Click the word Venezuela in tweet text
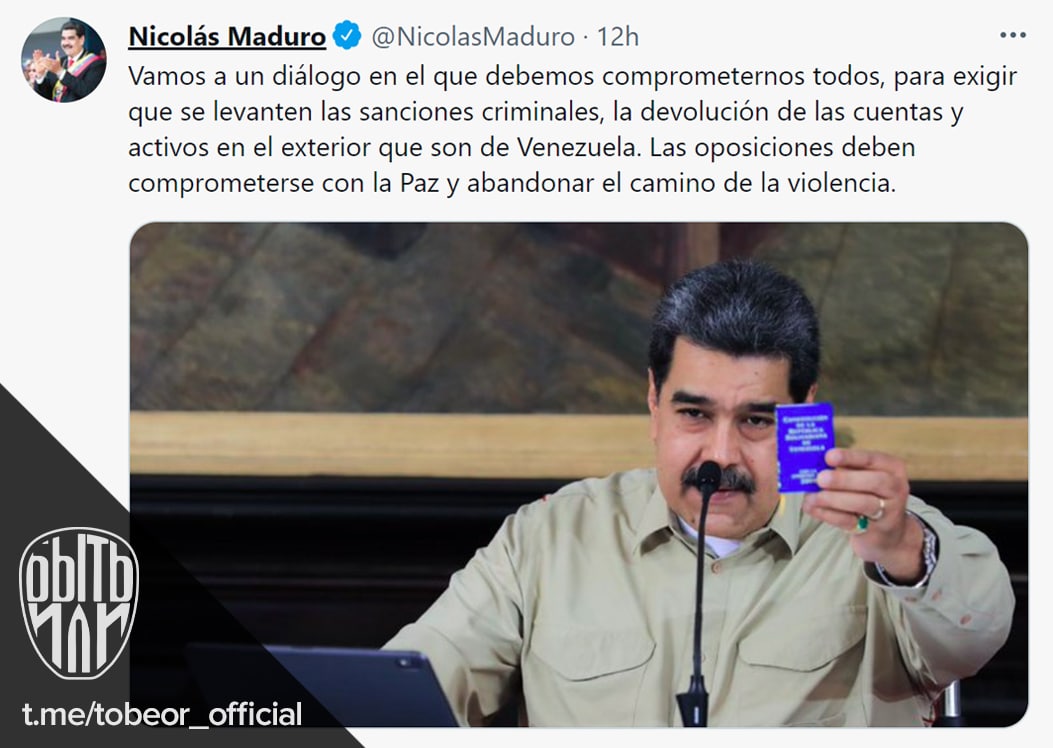1053x748 pixels. pyautogui.click(x=576, y=147)
